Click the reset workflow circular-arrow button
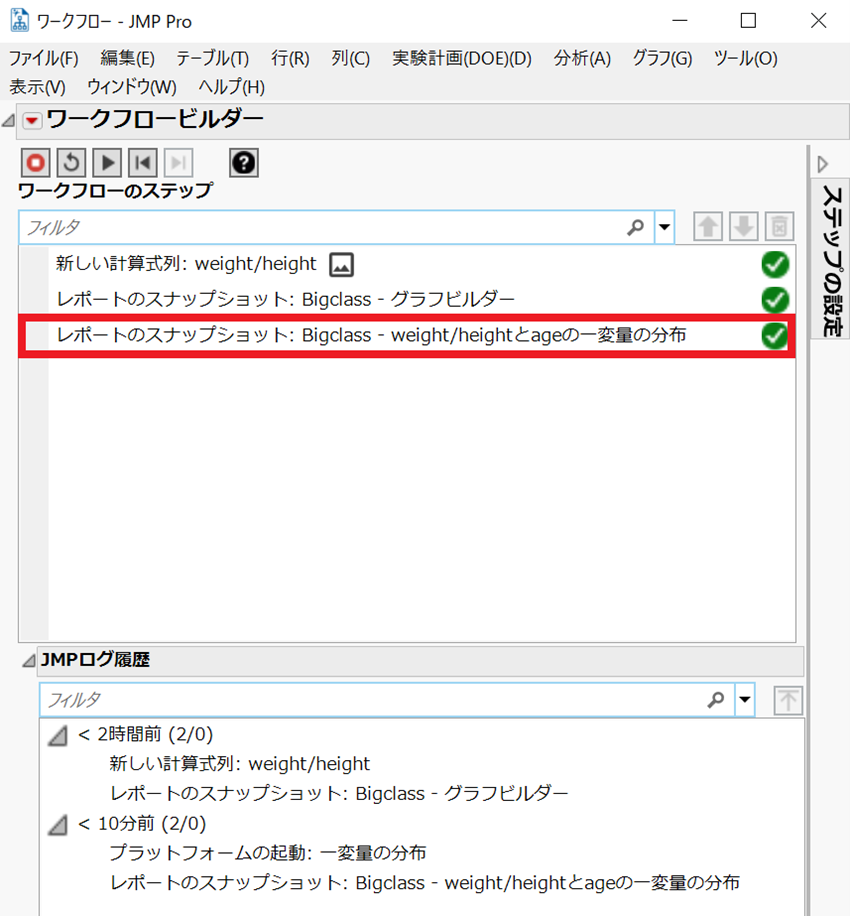850x916 pixels. 71,162
